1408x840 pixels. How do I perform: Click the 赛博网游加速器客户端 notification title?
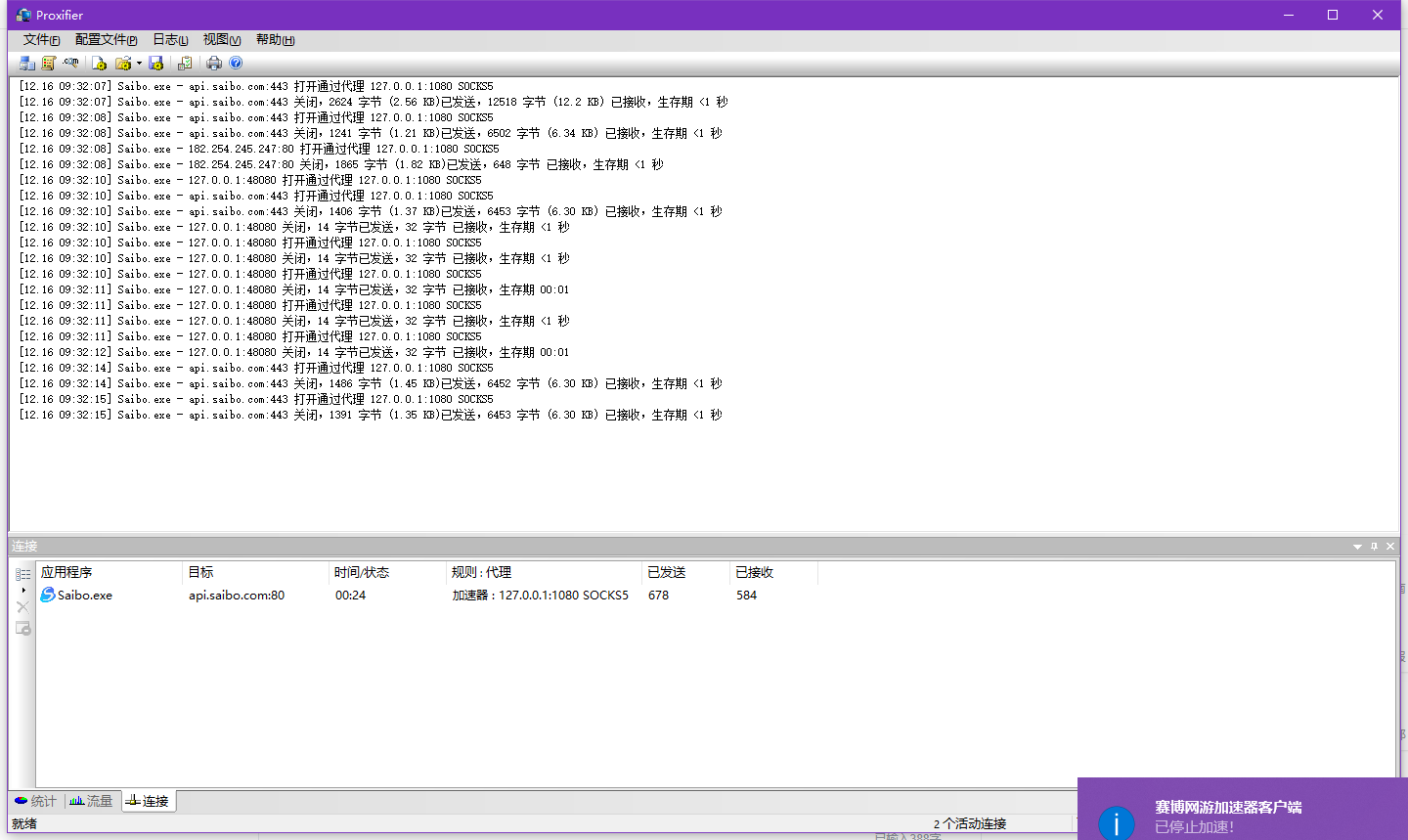point(1228,807)
